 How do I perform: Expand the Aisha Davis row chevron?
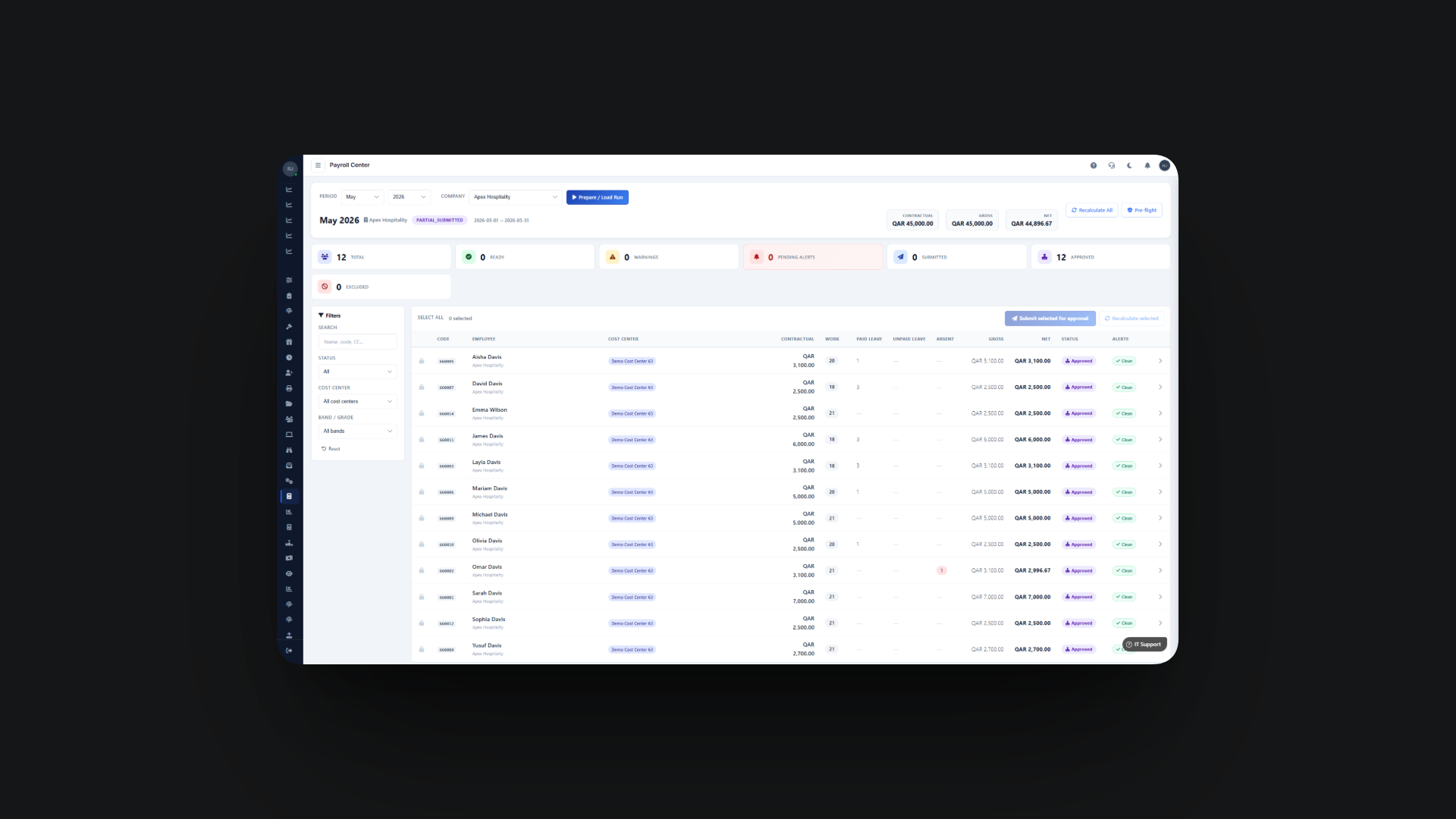(1160, 361)
